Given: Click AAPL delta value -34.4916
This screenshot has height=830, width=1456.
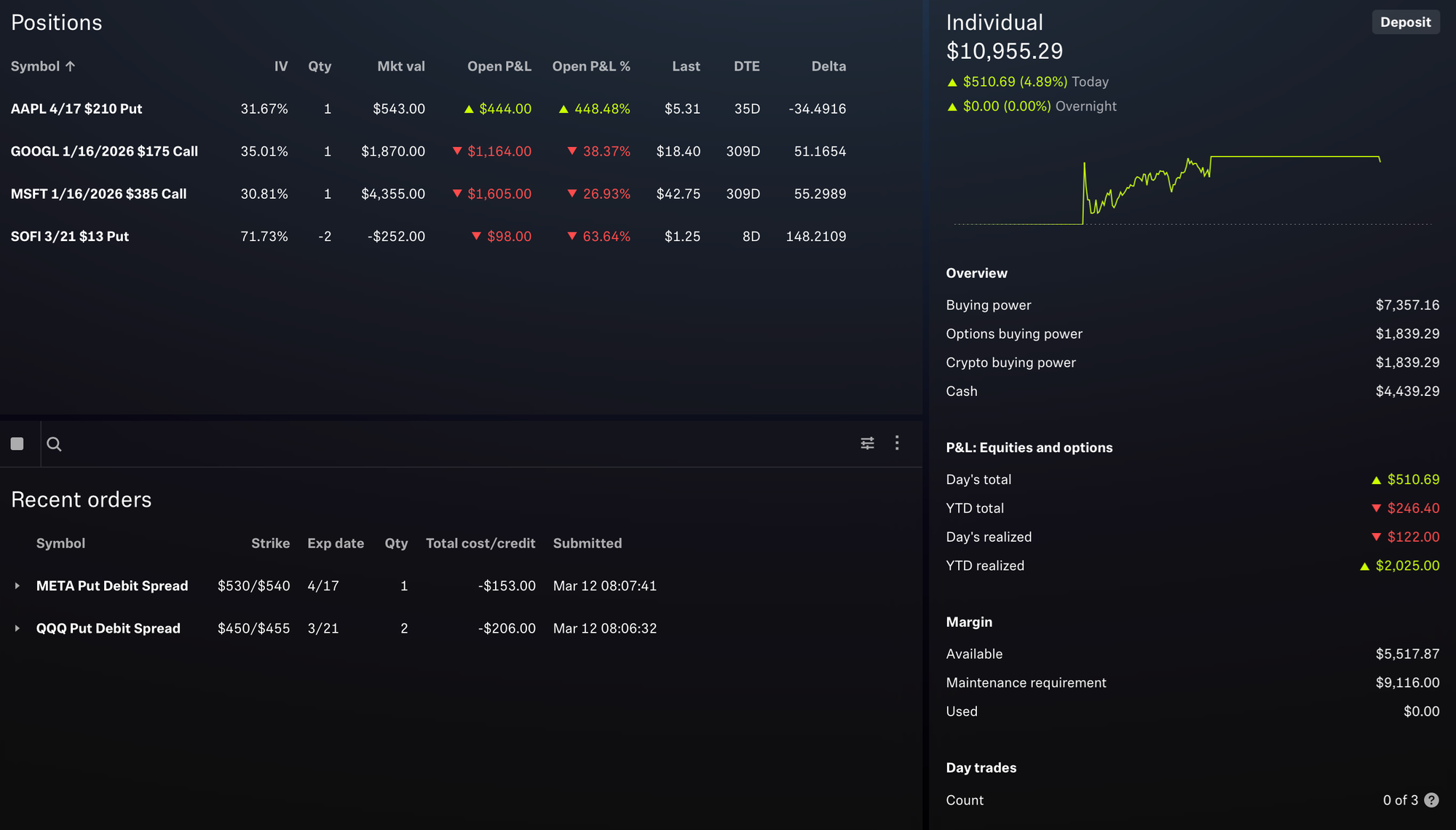Looking at the screenshot, I should (817, 108).
